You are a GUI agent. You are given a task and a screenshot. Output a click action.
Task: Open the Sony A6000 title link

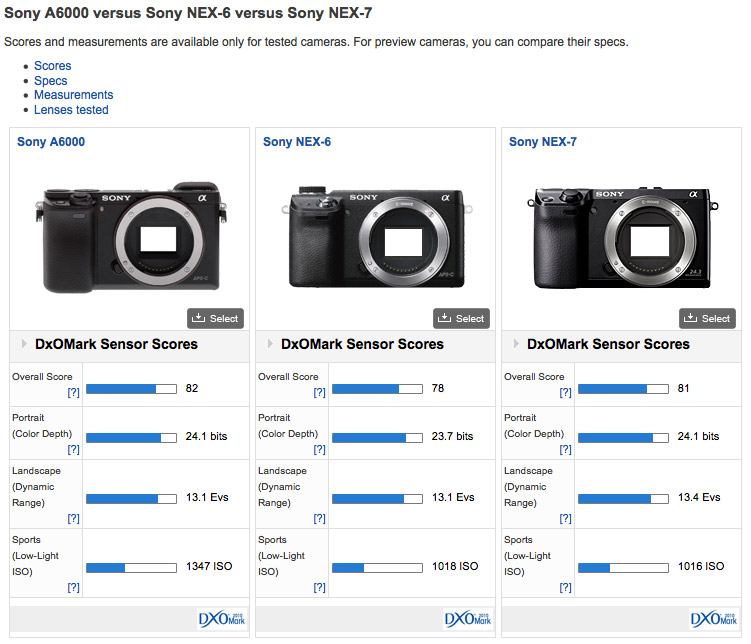point(51,142)
